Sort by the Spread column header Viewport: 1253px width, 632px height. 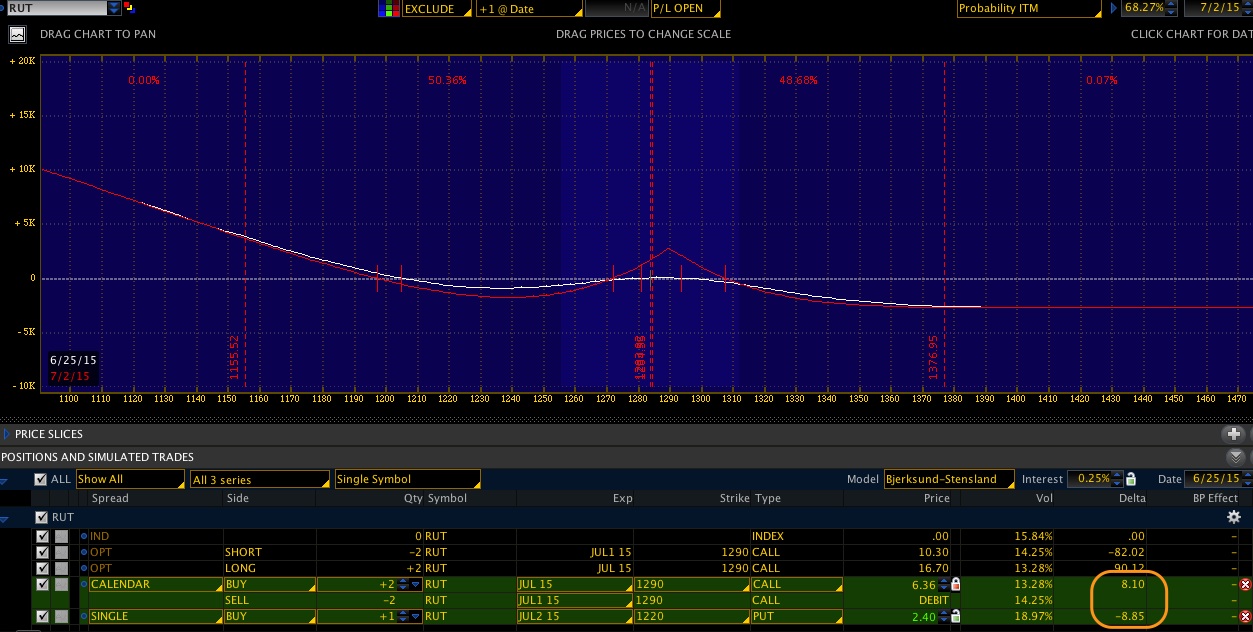[x=110, y=498]
